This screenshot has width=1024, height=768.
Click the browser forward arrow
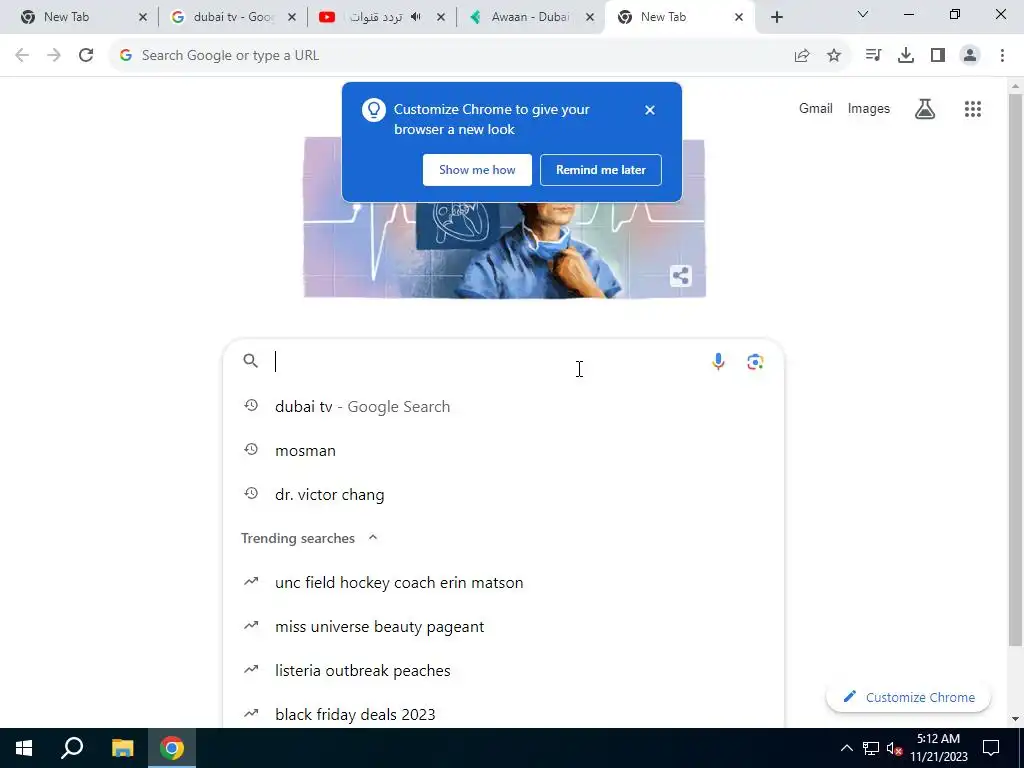point(54,56)
